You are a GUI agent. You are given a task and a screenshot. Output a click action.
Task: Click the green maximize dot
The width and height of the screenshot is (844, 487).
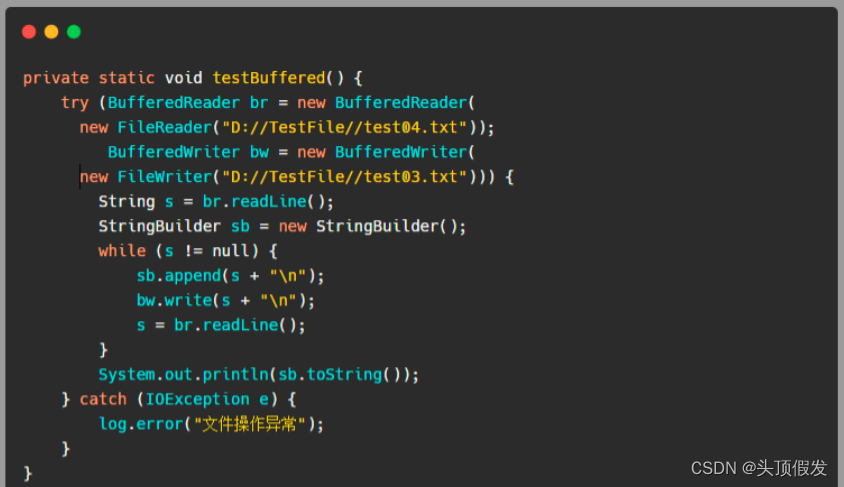(x=74, y=32)
